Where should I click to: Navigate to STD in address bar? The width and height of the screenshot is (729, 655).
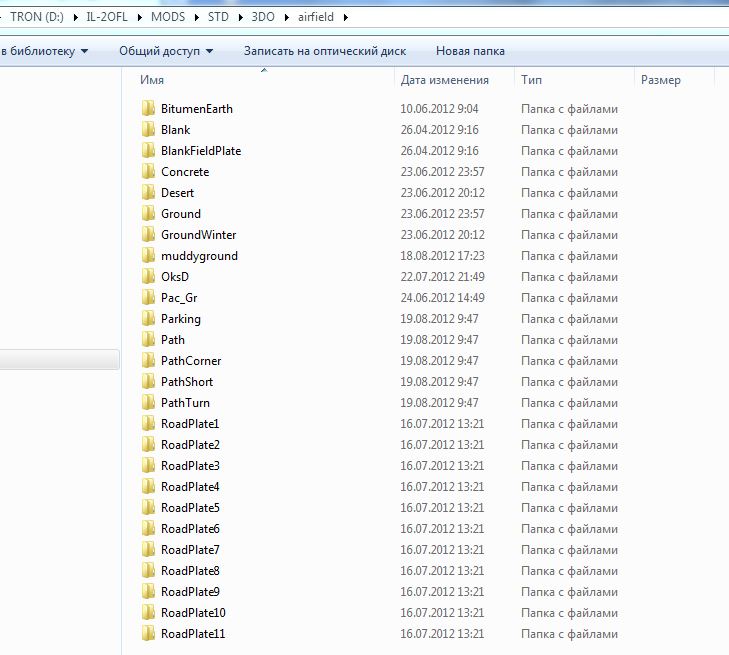point(218,17)
